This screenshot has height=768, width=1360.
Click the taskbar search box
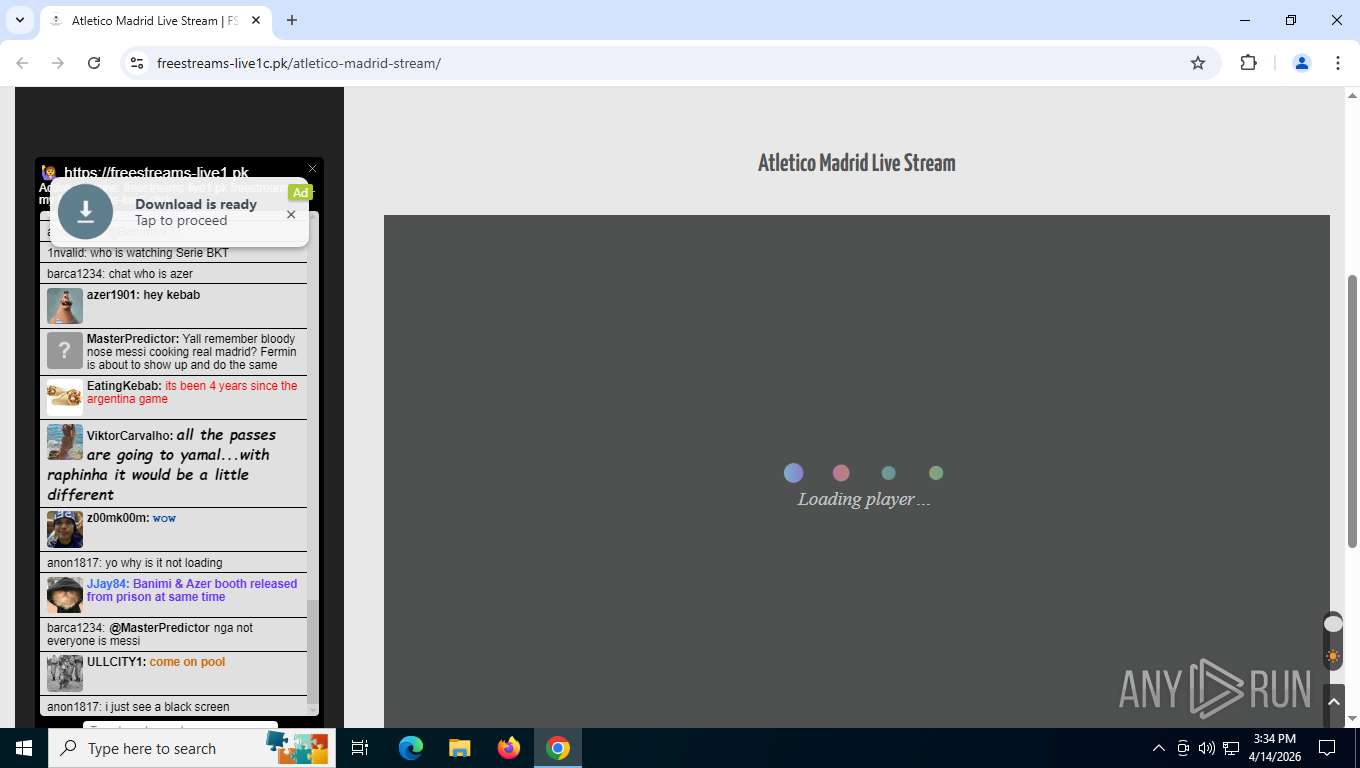192,748
